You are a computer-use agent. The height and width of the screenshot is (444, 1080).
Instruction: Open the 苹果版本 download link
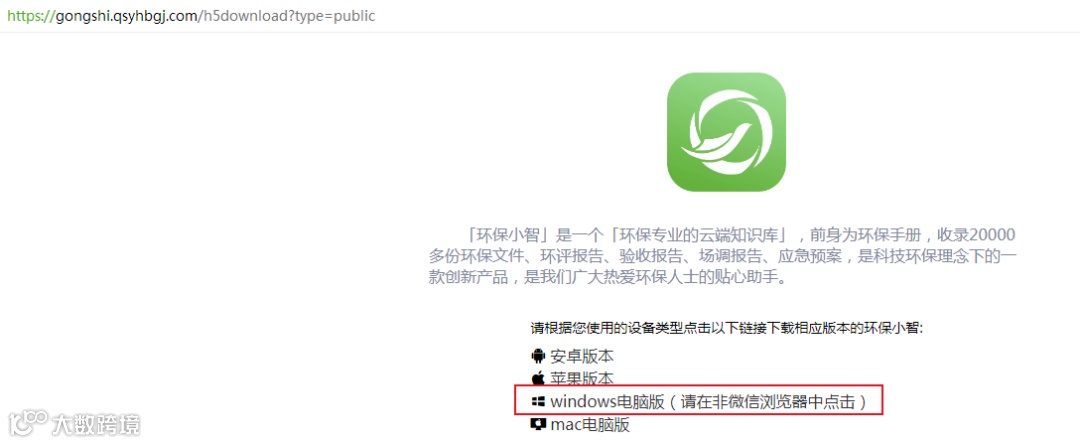581,378
